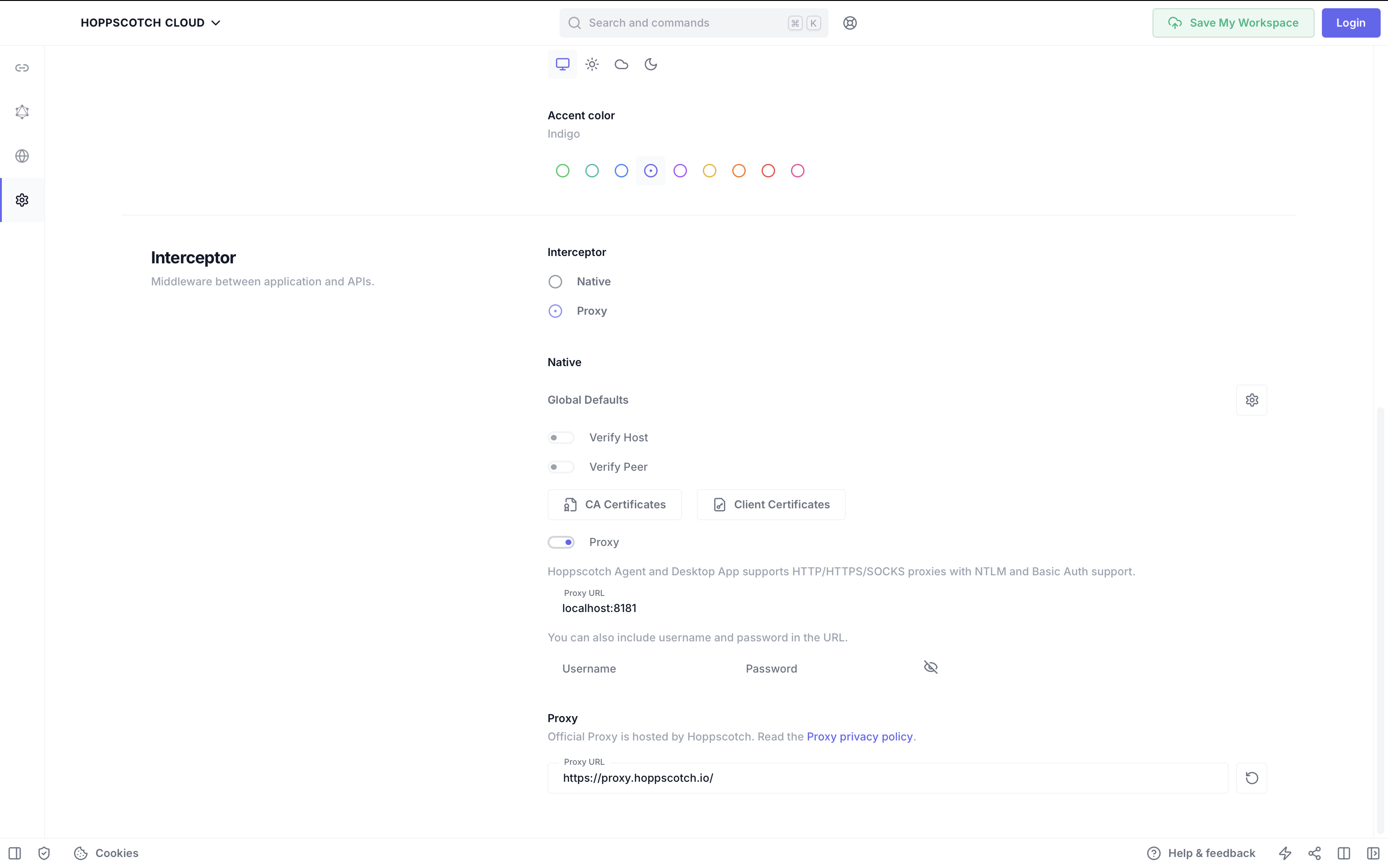1388x868 pixels.
Task: Pick the blue accent color
Action: 621,171
